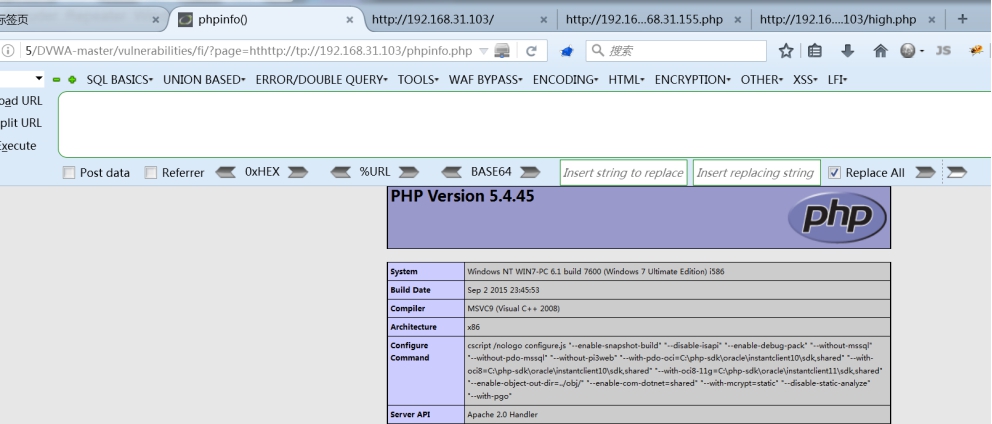Image resolution: width=992 pixels, height=424 pixels.
Task: Expand the ERROR/DOUBLE QUERY menu
Action: pyautogui.click(x=321, y=80)
